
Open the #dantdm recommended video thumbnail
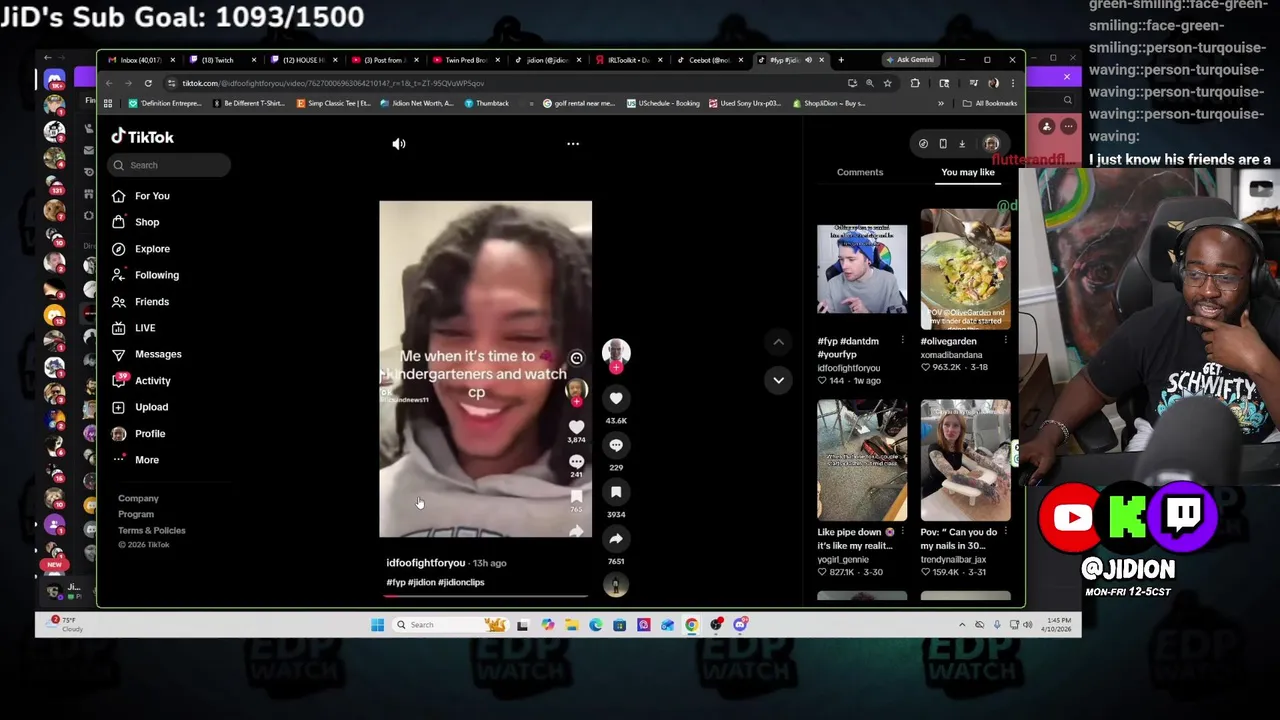point(862,269)
